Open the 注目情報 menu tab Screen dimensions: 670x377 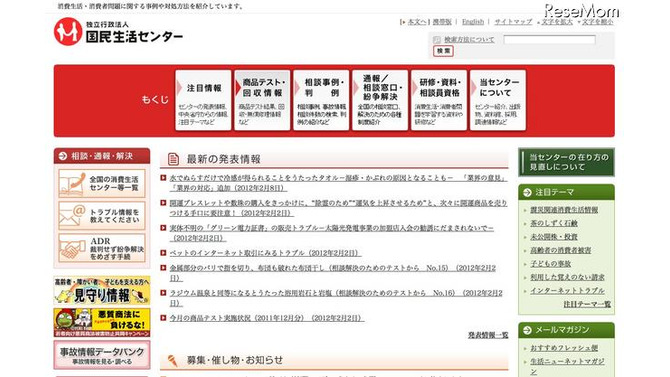(x=203, y=100)
